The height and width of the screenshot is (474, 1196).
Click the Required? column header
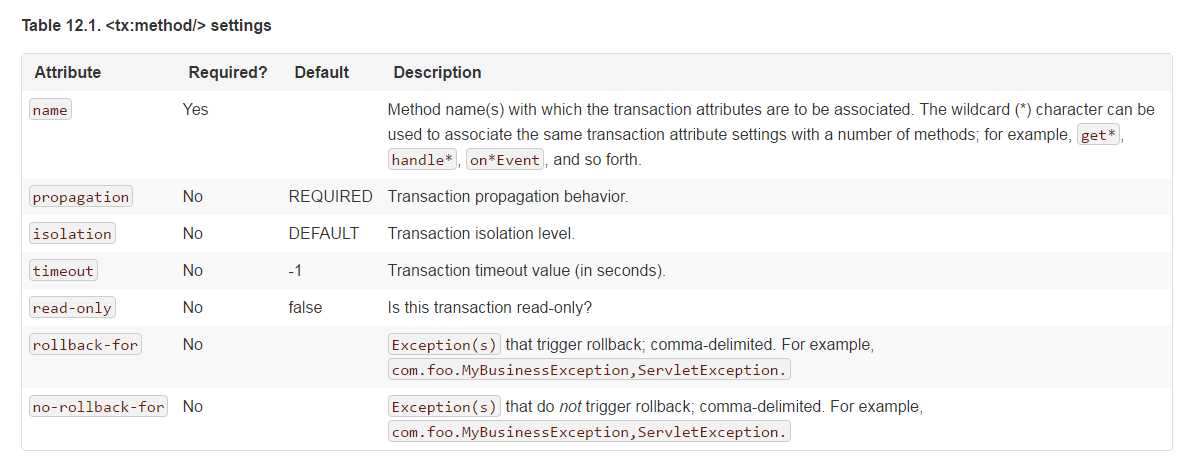tap(228, 73)
